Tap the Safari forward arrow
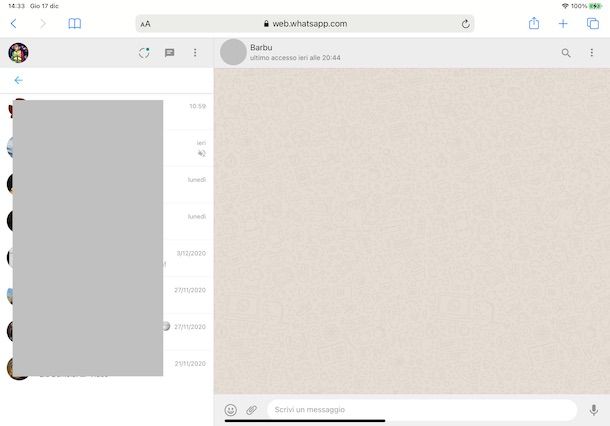 click(43, 24)
